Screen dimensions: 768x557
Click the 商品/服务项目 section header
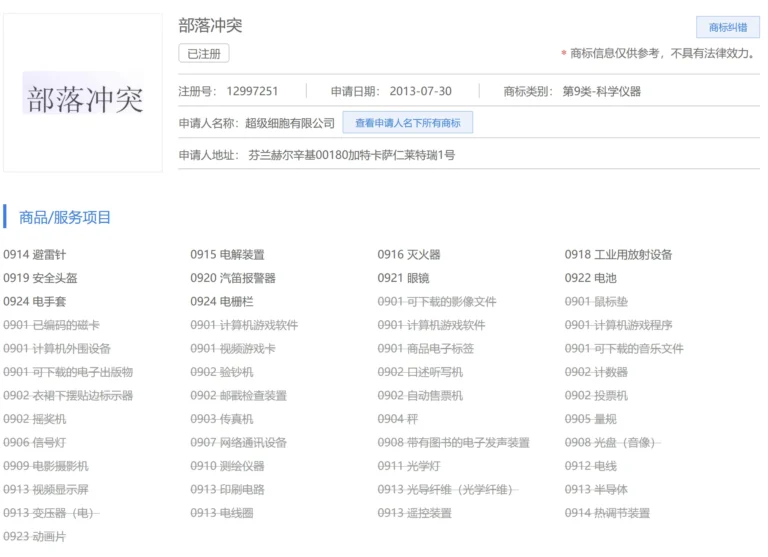coord(65,217)
